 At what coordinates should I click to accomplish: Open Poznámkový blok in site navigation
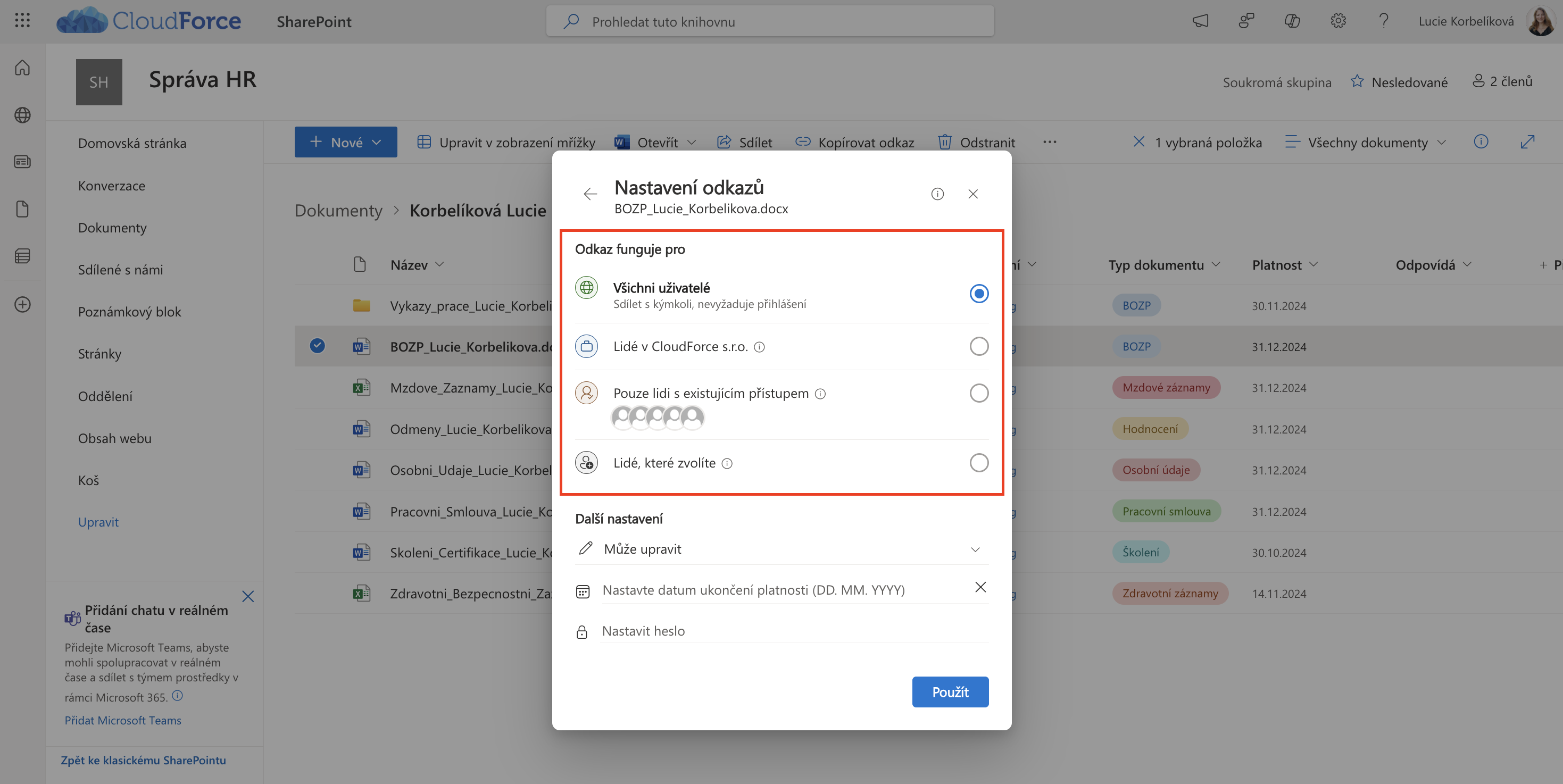coord(129,312)
